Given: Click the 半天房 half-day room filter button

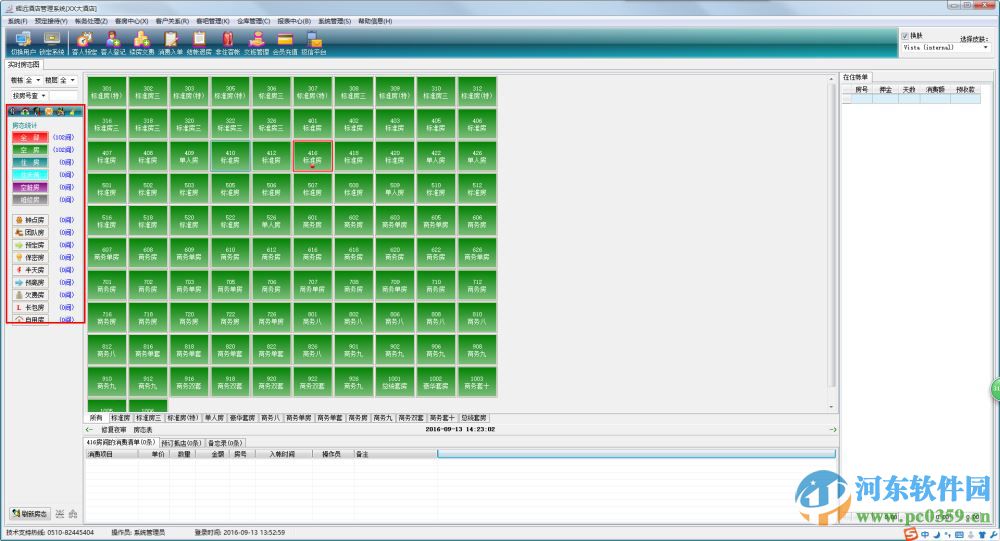Looking at the screenshot, I should (x=30, y=270).
